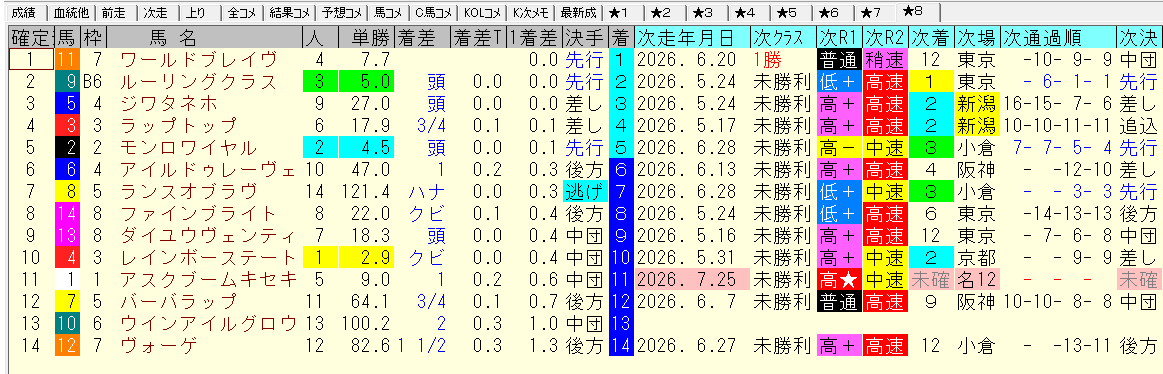This screenshot has width=1163, height=374.
Task: Open the 成績 tab
Action: pyautogui.click(x=24, y=12)
